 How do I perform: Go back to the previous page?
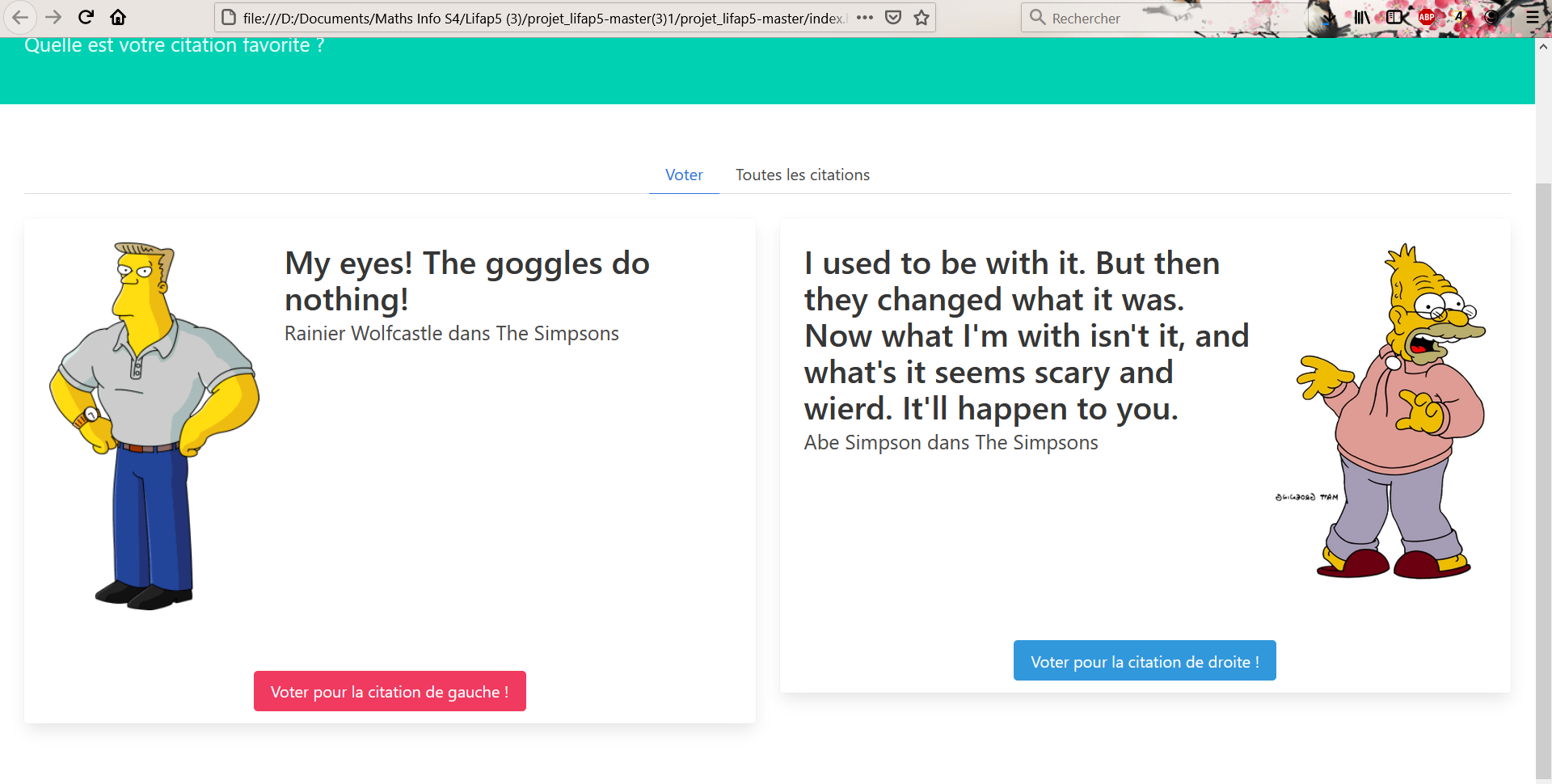20,17
